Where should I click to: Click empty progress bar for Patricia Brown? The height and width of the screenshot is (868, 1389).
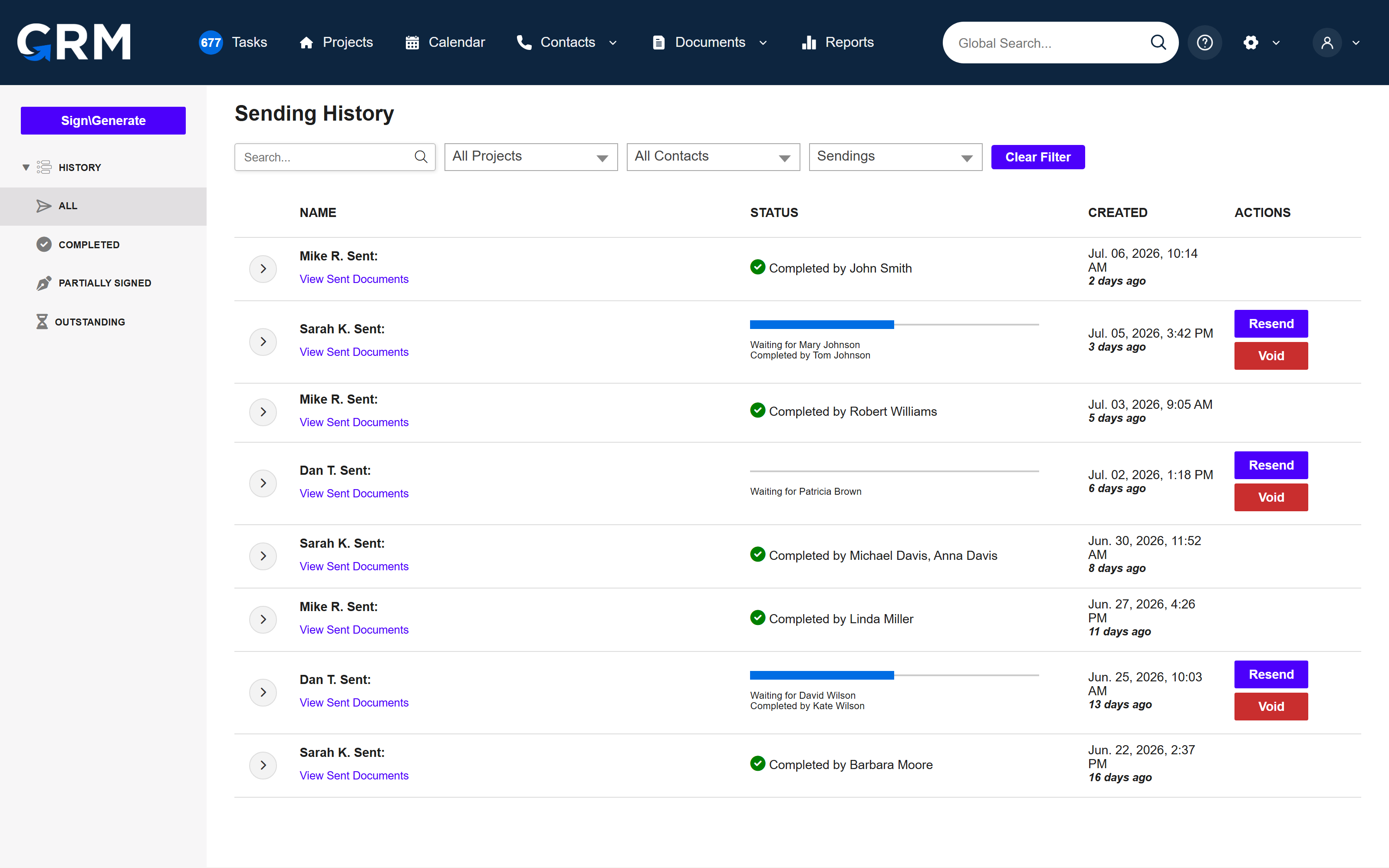pyautogui.click(x=894, y=471)
